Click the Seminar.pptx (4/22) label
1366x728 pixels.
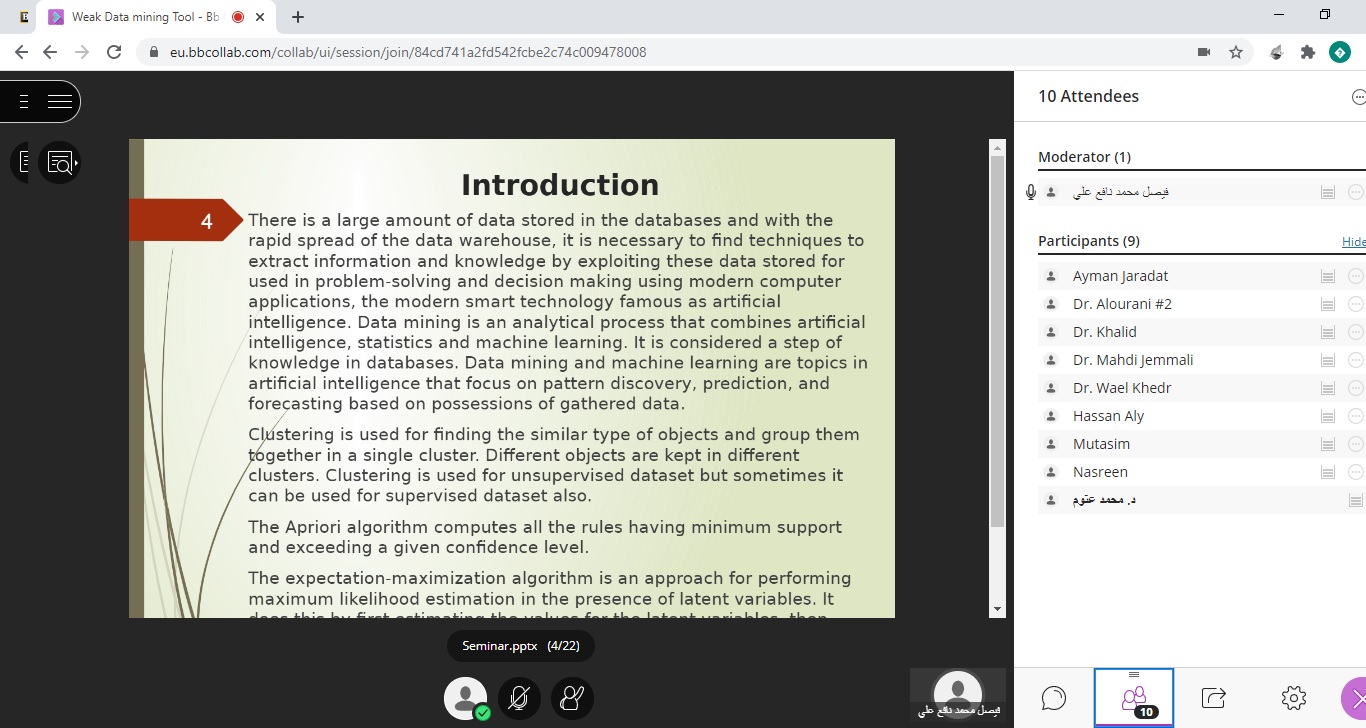click(x=520, y=647)
